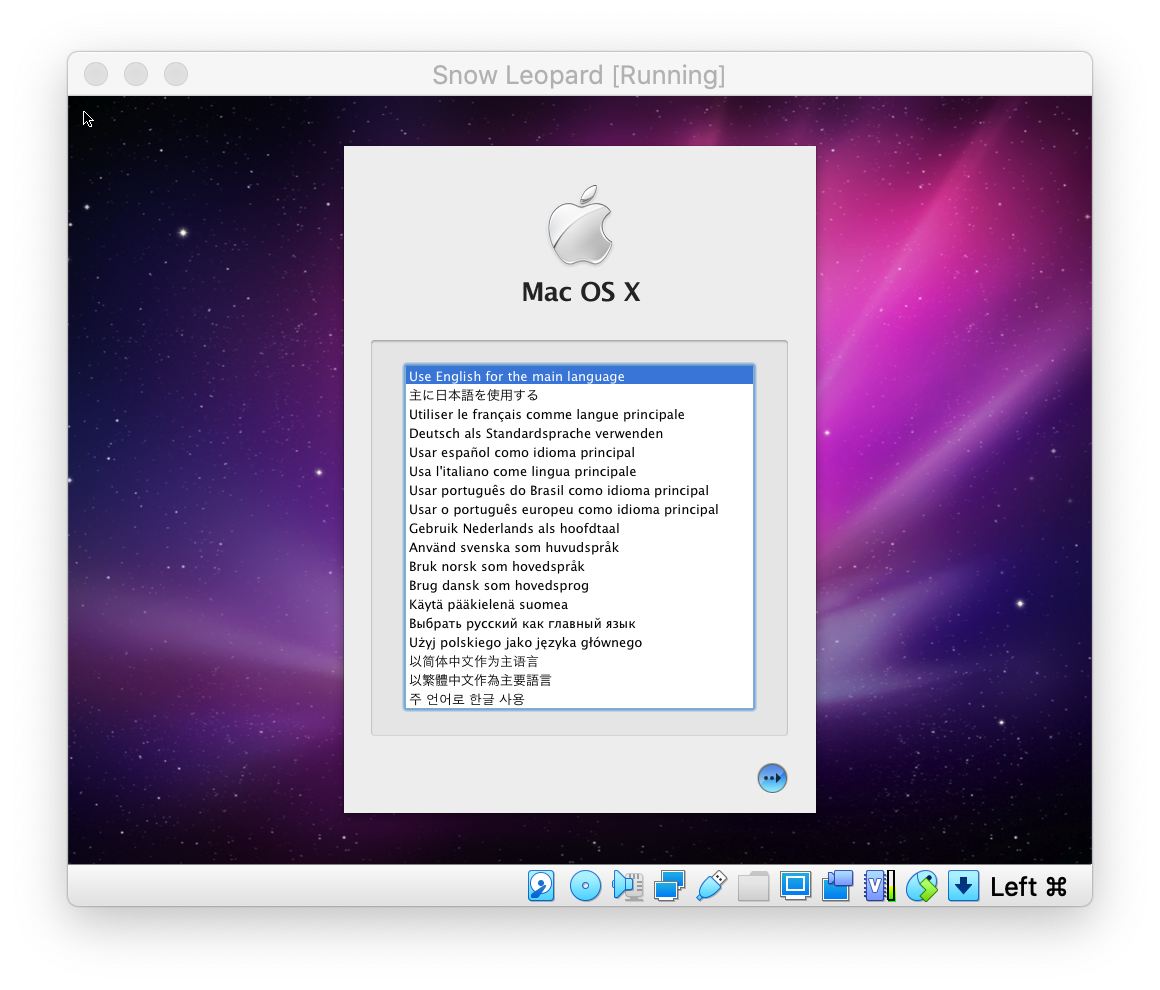Choose Użyj polskiego jako języka głównego
1160x990 pixels.
tap(579, 642)
